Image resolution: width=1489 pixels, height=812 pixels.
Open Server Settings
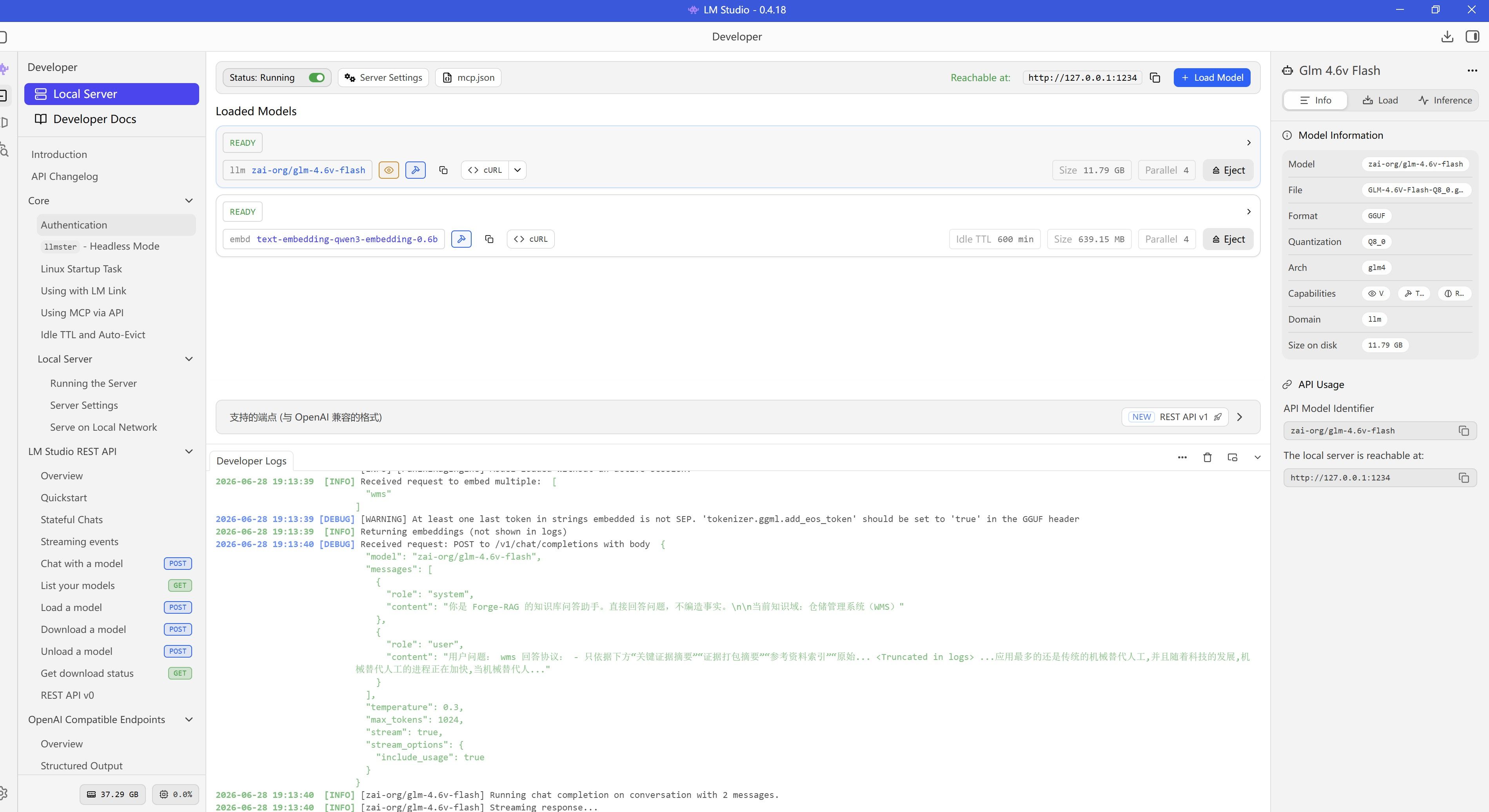point(383,78)
